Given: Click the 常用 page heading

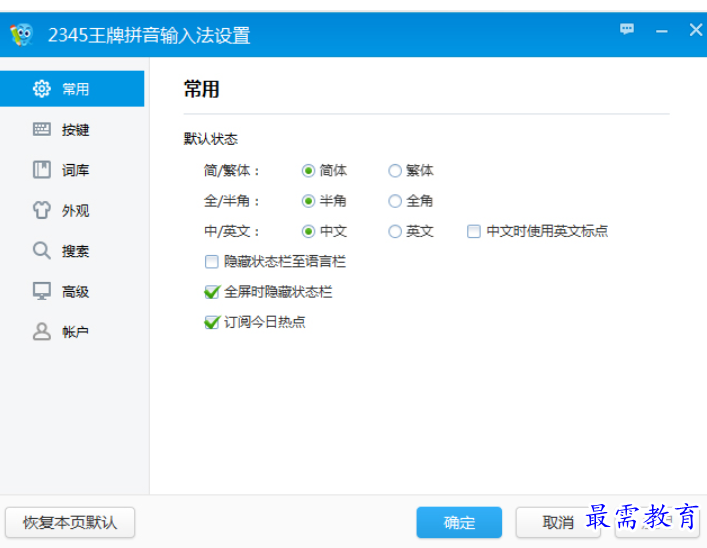Looking at the screenshot, I should (x=202, y=89).
